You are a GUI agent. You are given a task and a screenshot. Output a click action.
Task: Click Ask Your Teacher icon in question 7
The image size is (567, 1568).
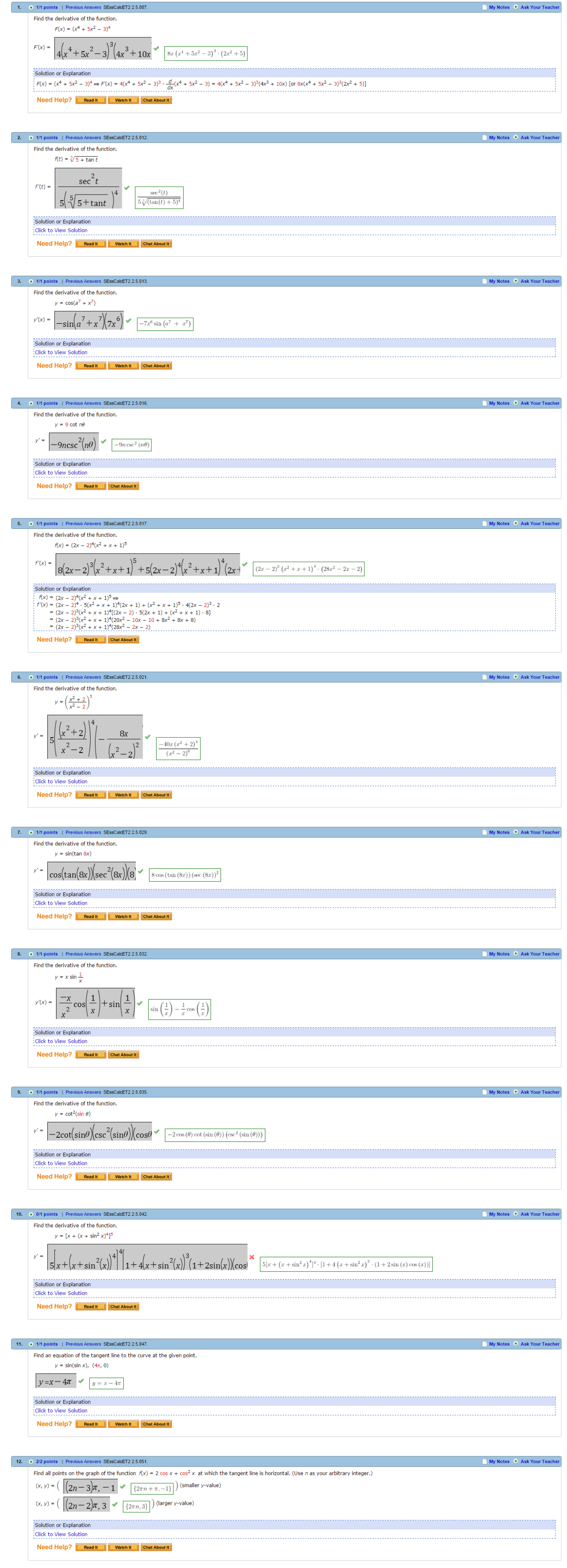point(516,832)
